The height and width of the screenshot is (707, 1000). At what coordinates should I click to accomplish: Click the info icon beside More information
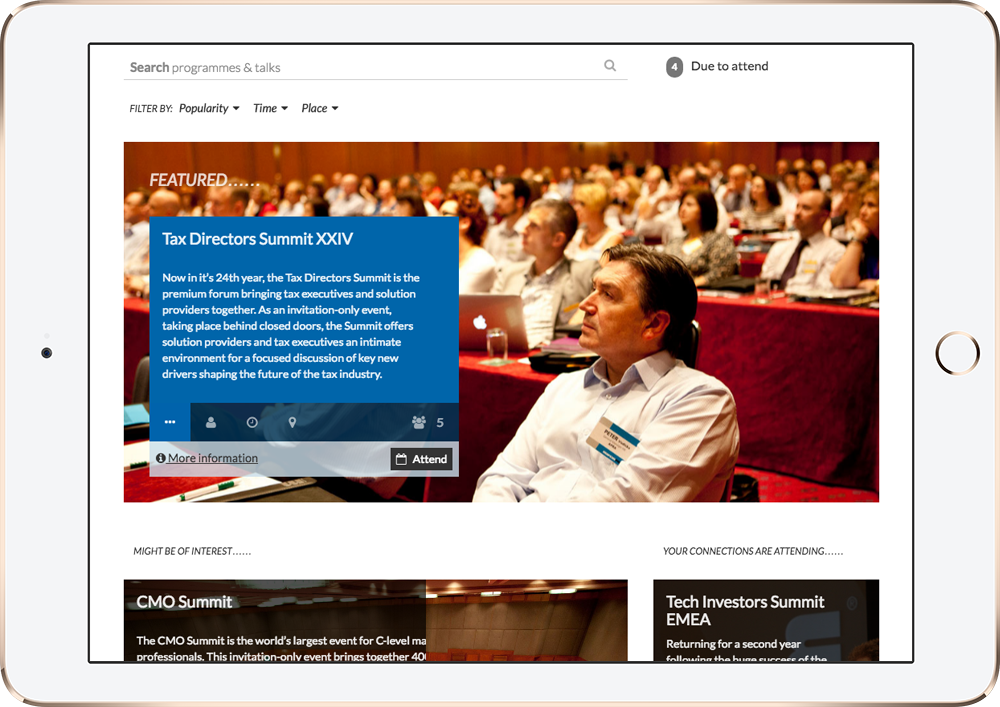point(160,459)
